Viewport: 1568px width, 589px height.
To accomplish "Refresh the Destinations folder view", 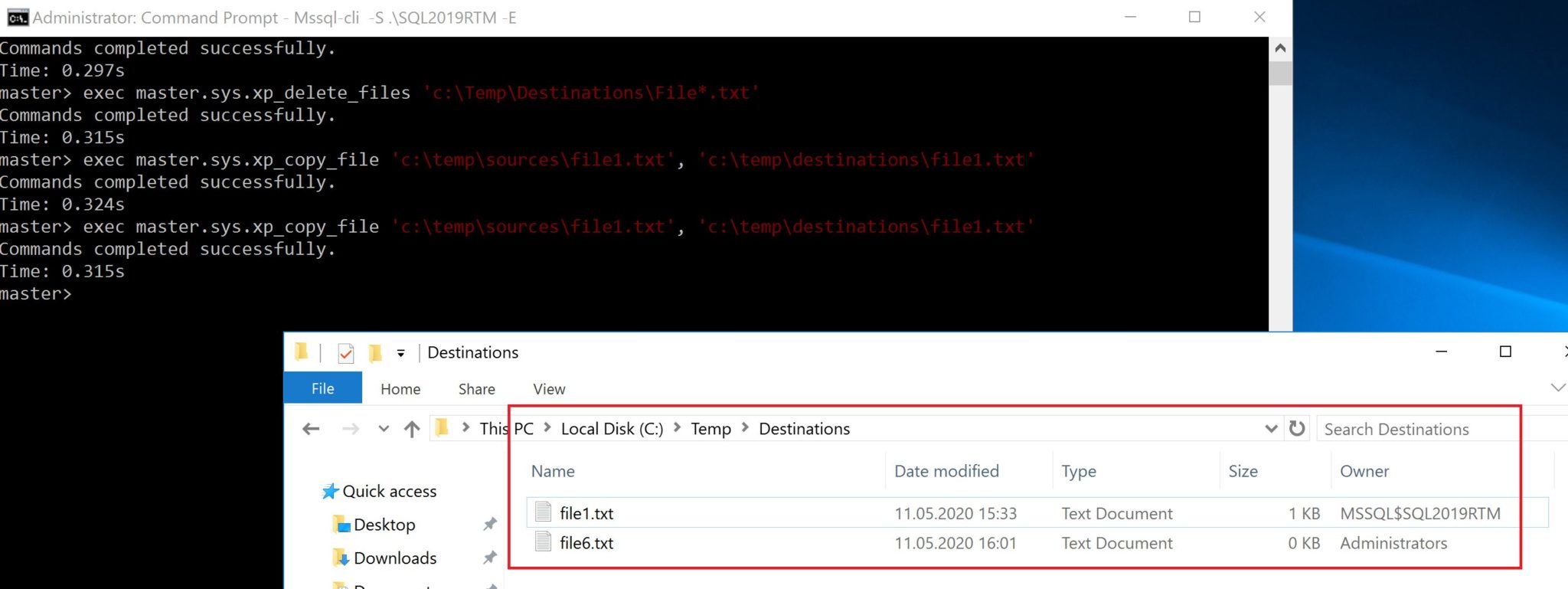I will (x=1297, y=429).
